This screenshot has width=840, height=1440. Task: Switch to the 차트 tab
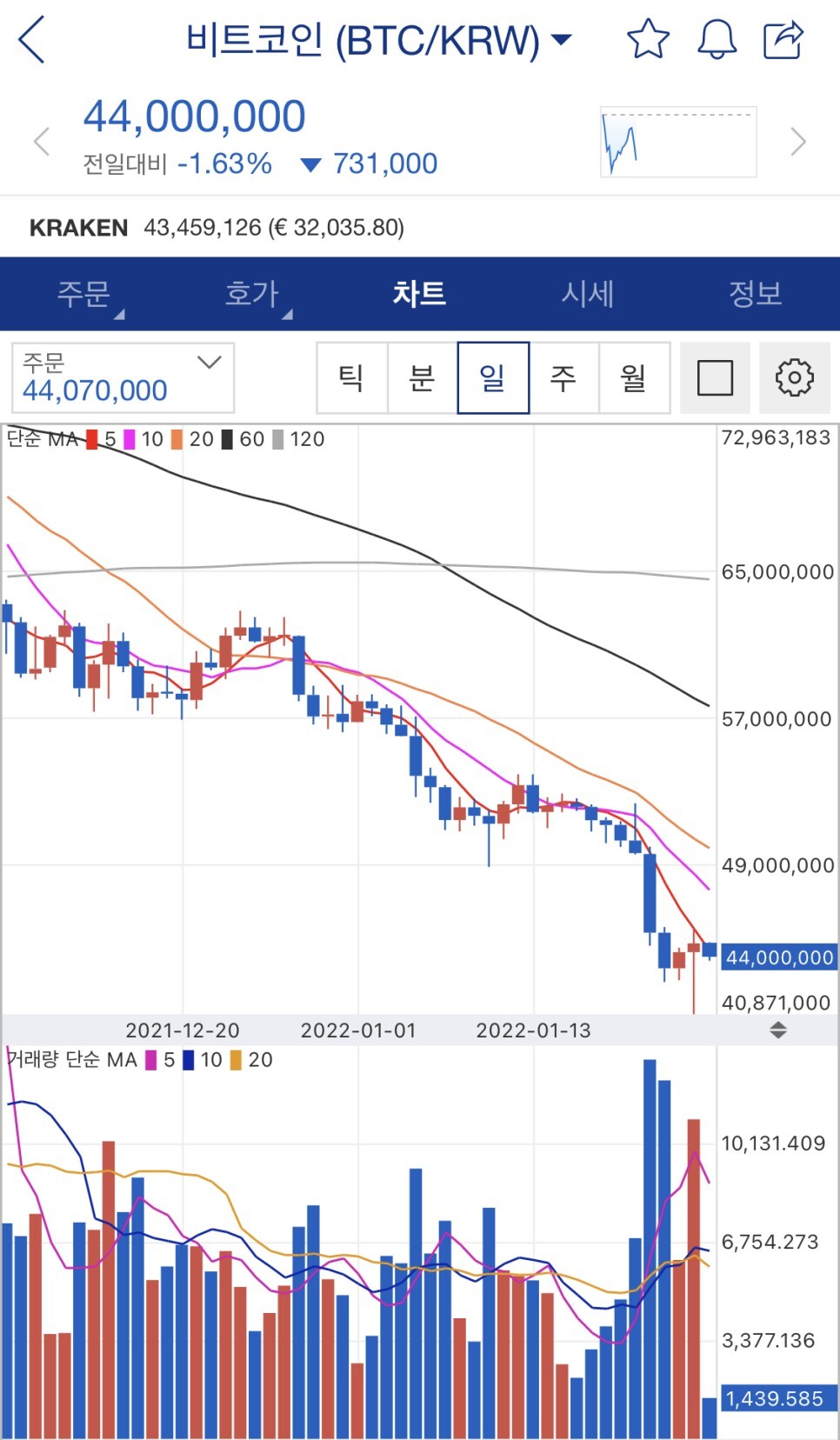[419, 294]
